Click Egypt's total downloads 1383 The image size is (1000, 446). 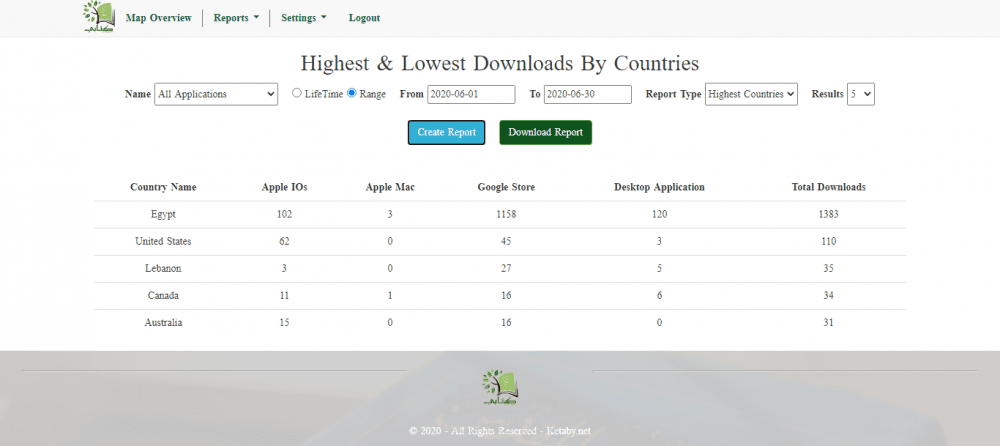828,214
